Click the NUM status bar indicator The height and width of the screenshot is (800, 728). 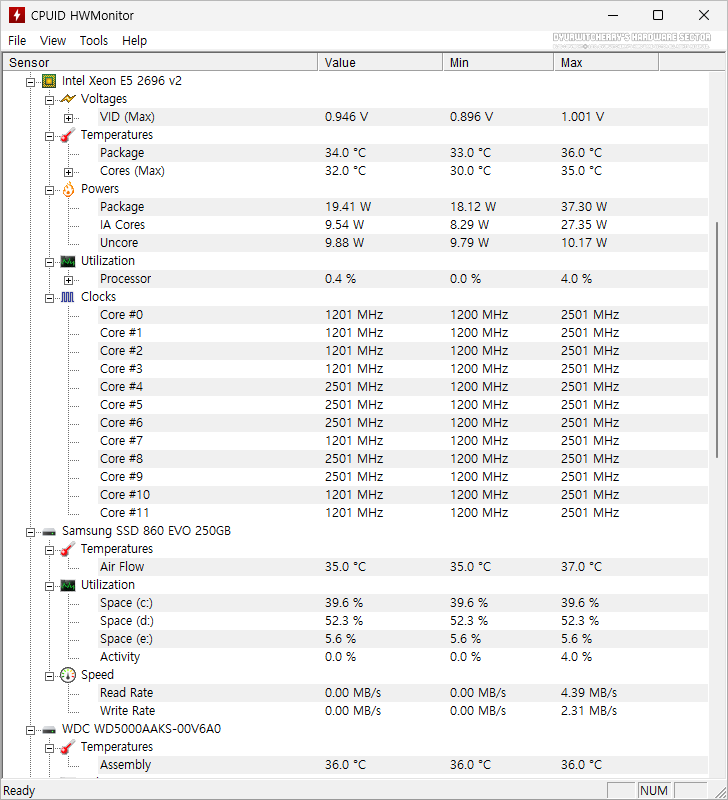(x=654, y=791)
